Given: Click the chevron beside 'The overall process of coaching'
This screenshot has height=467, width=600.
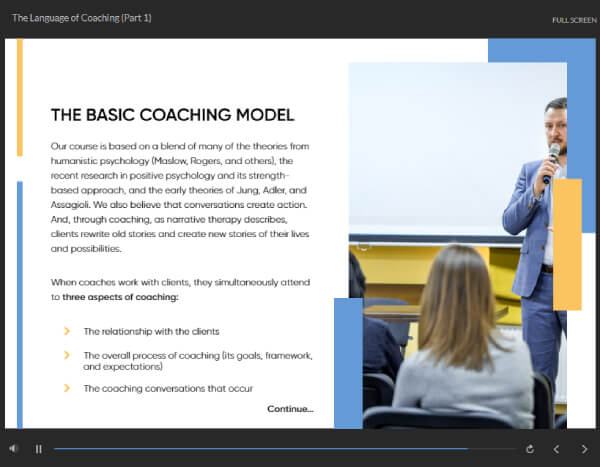Looking at the screenshot, I should click(67, 355).
